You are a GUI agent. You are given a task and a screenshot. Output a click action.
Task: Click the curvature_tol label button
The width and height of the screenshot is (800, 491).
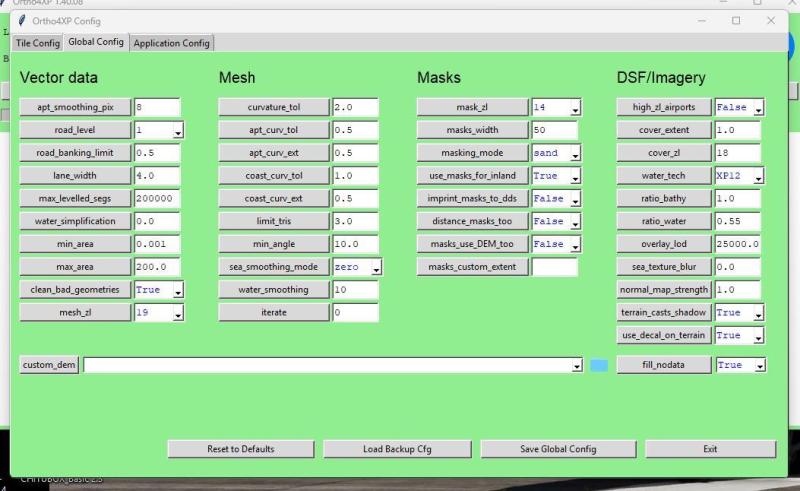(274, 107)
